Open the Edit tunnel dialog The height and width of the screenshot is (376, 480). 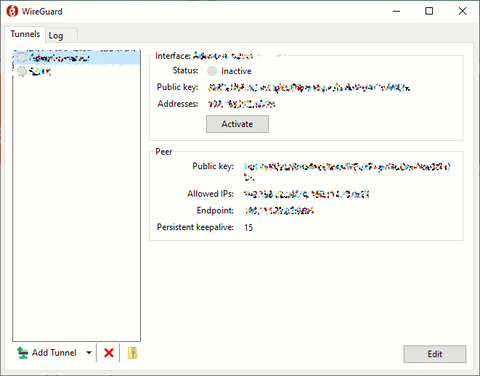(435, 354)
